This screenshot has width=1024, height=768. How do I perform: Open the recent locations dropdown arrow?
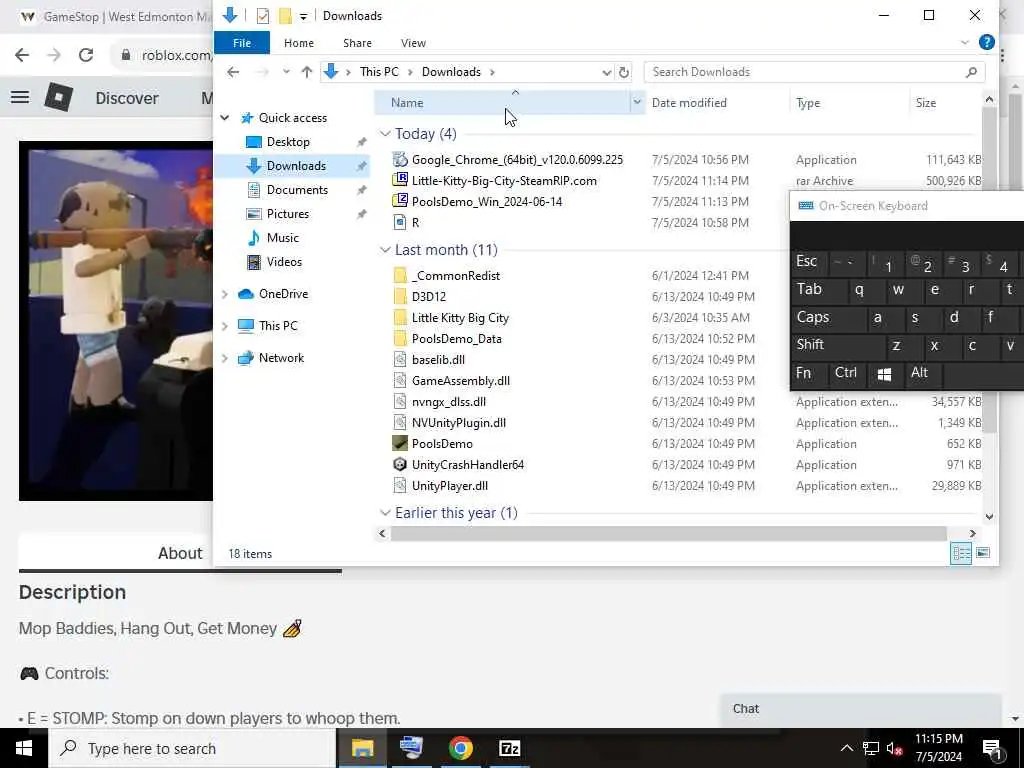[286, 72]
